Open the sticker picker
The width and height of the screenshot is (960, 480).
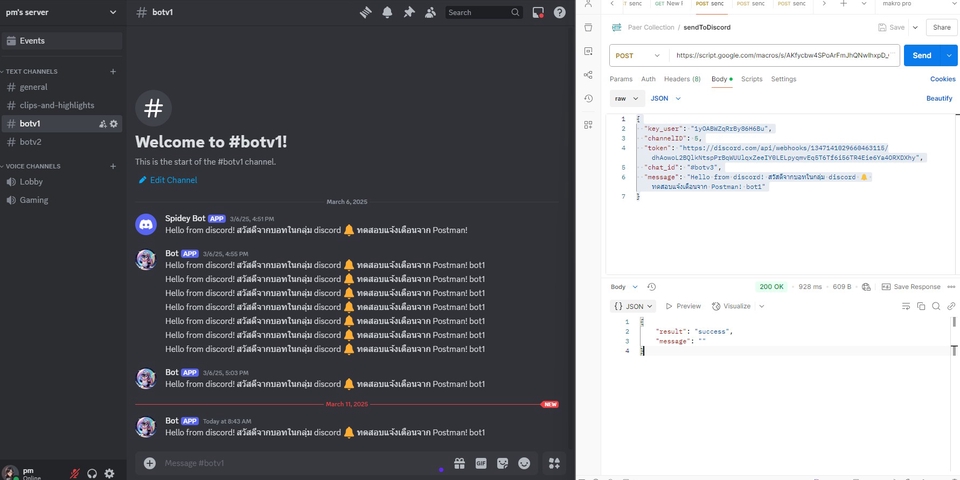coord(503,463)
